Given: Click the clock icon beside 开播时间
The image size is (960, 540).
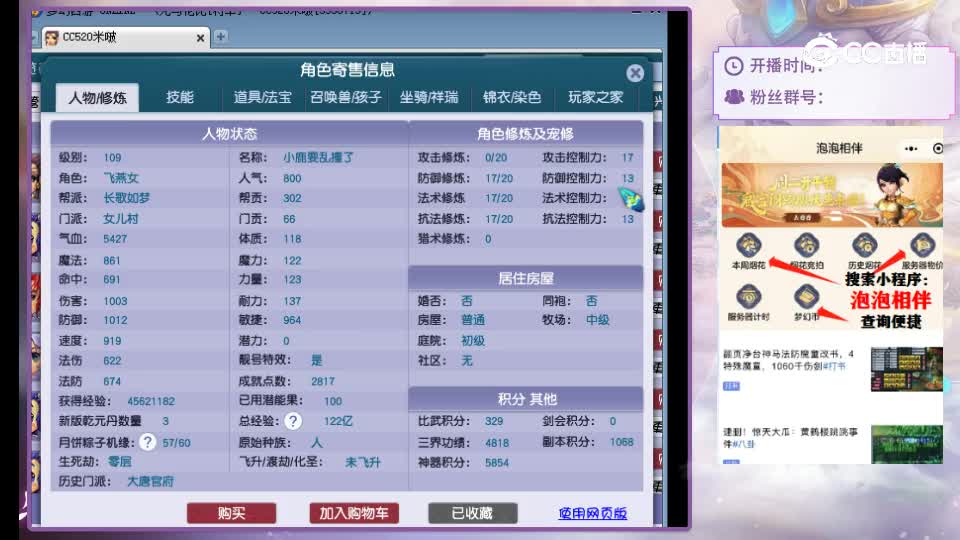Looking at the screenshot, I should (x=733, y=66).
